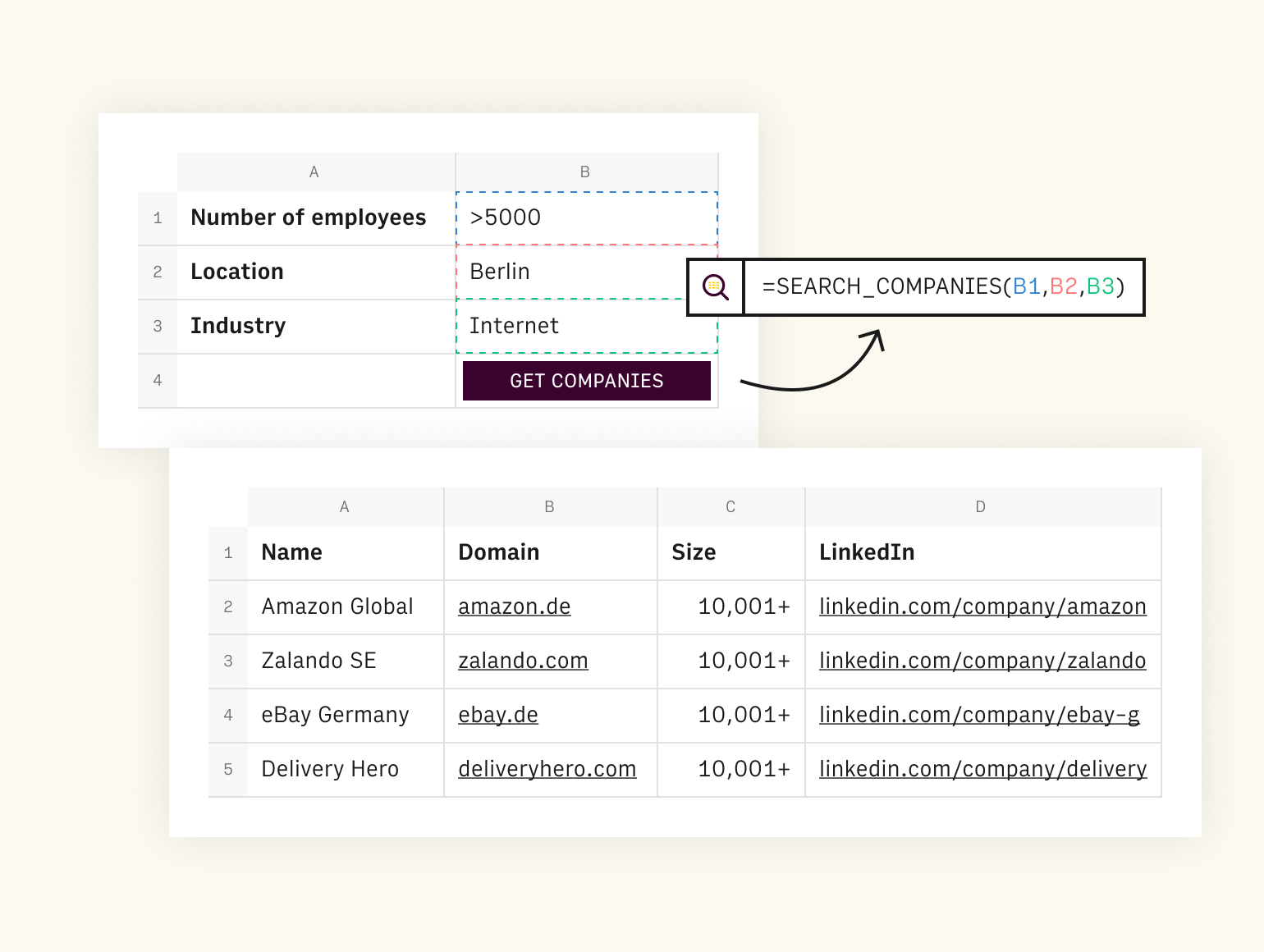The image size is (1264, 952).
Task: Click the Domain header cell
Action: coord(551,553)
